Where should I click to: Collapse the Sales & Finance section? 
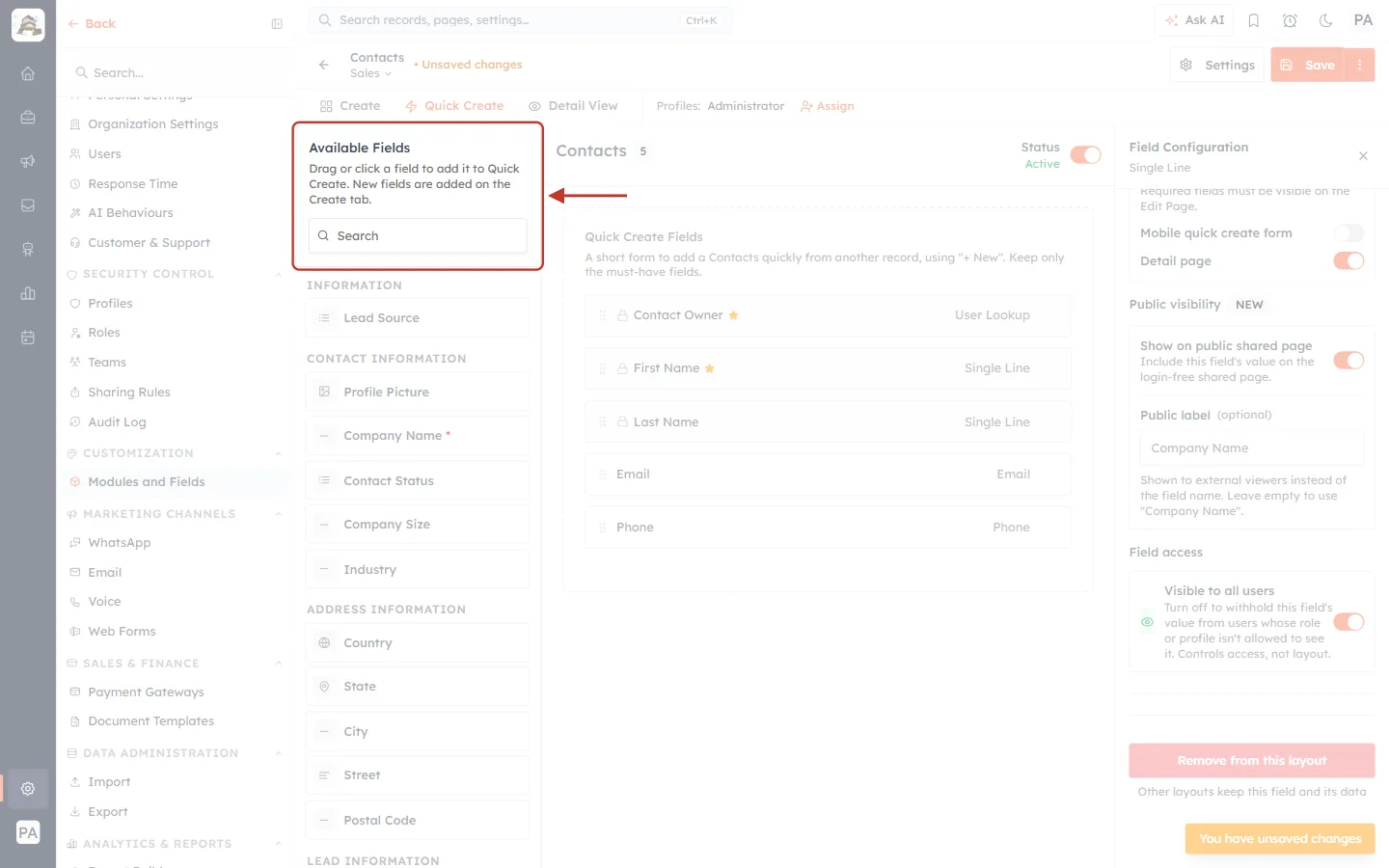pos(279,664)
